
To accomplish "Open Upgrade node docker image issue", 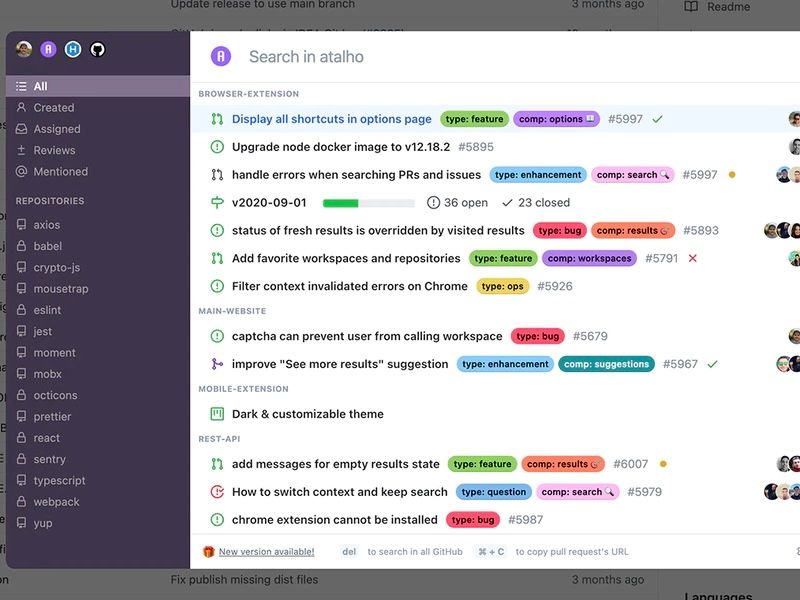I will 341,147.
